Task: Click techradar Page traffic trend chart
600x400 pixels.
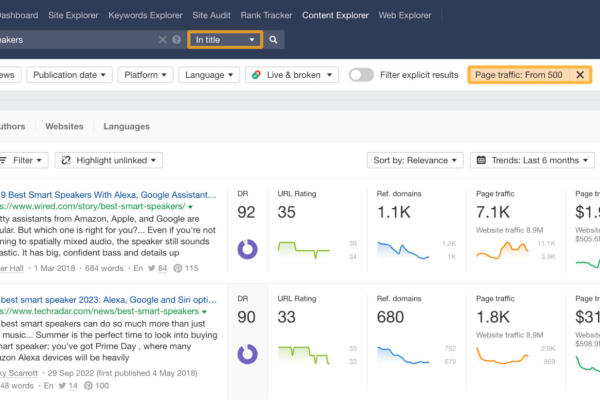Action: click(x=502, y=355)
